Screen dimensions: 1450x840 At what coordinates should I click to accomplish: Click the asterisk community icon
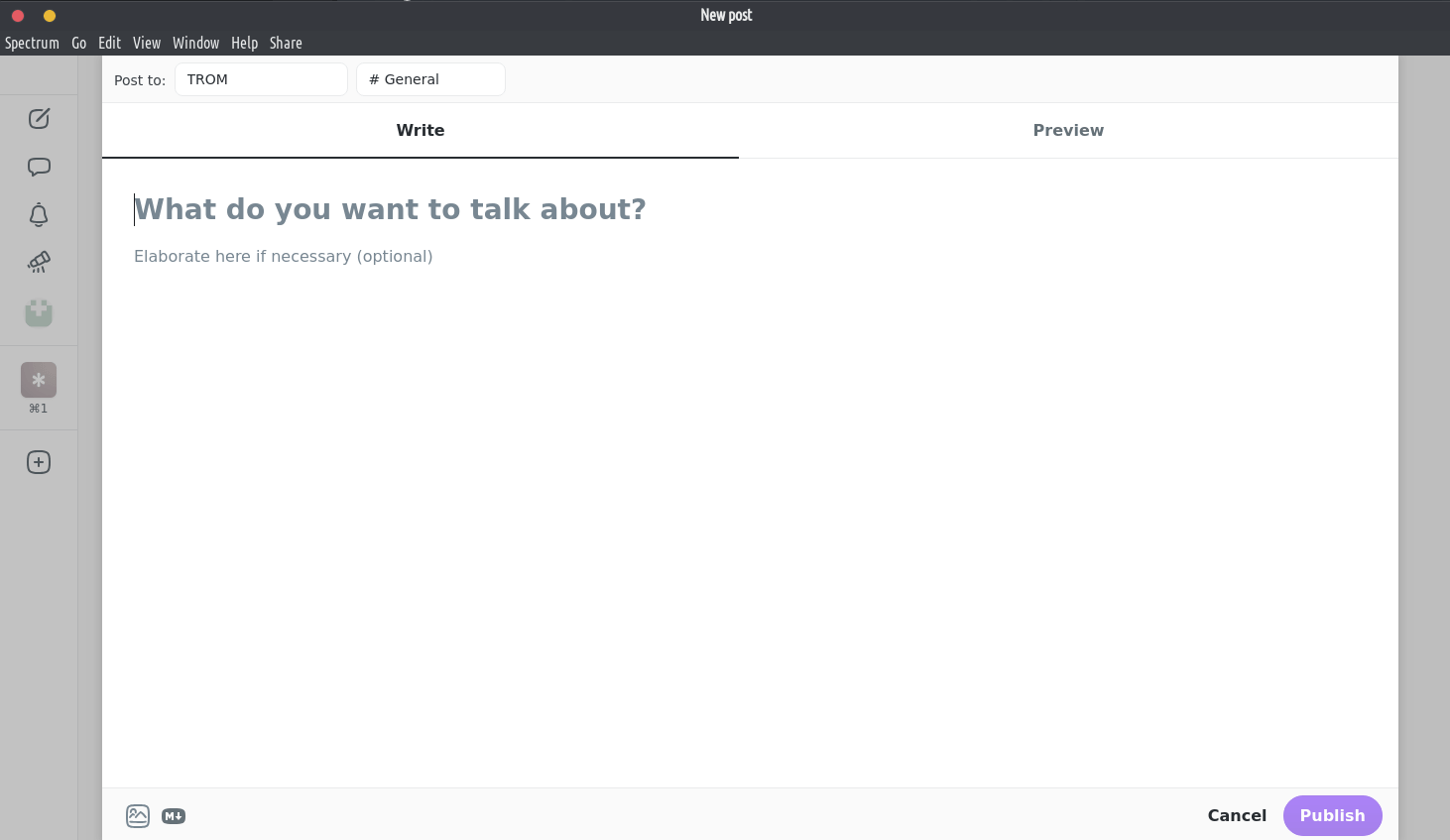pyautogui.click(x=39, y=380)
